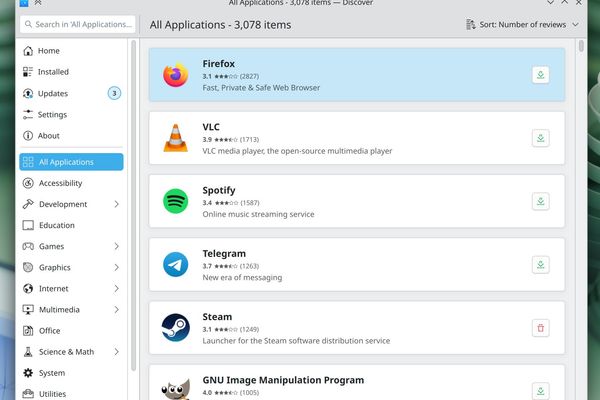Image resolution: width=600 pixels, height=400 pixels.
Task: Click the green Spotify logo
Action: [176, 201]
